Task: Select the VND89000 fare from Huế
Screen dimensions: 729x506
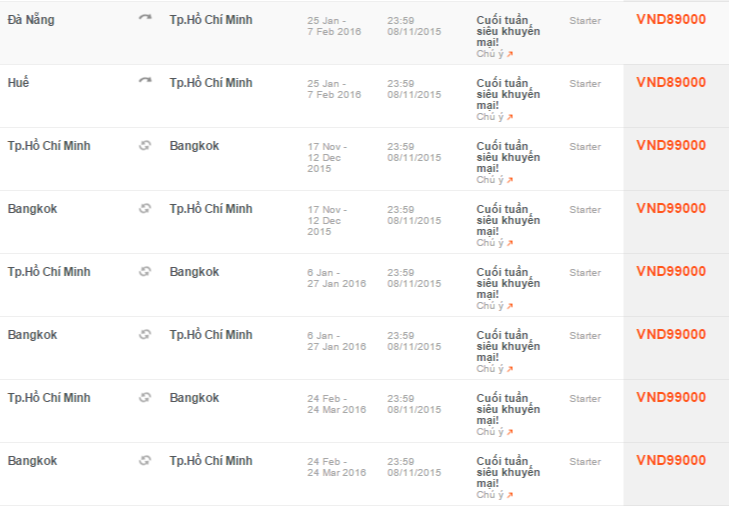Action: tap(671, 82)
